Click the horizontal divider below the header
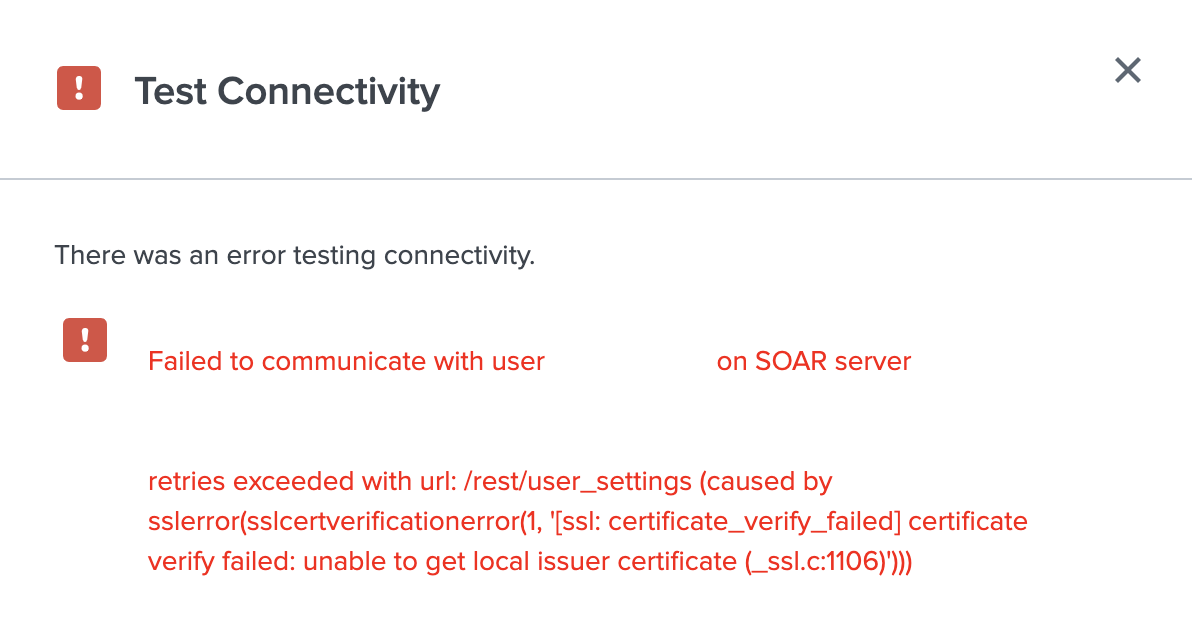 [x=596, y=179]
